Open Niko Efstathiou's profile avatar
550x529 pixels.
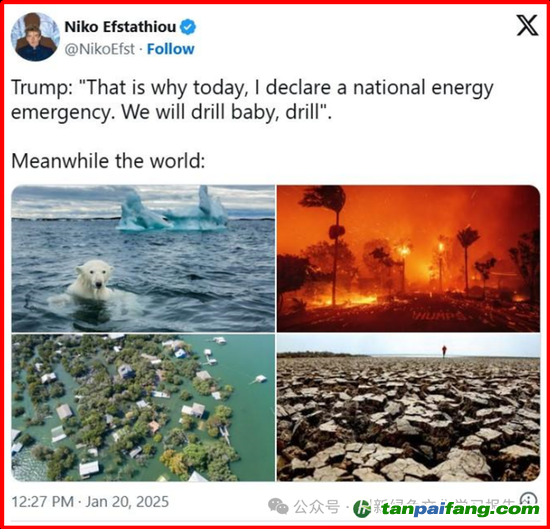[35, 37]
